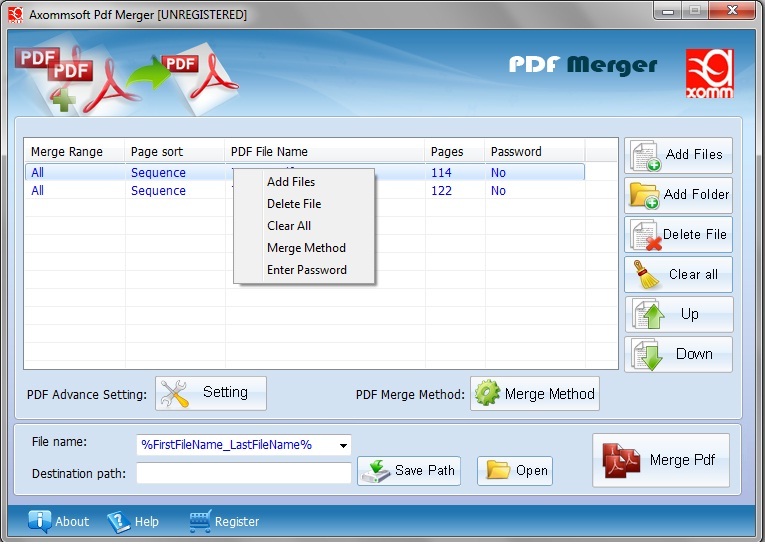Click the Axomm red logo

pyautogui.click(x=709, y=74)
